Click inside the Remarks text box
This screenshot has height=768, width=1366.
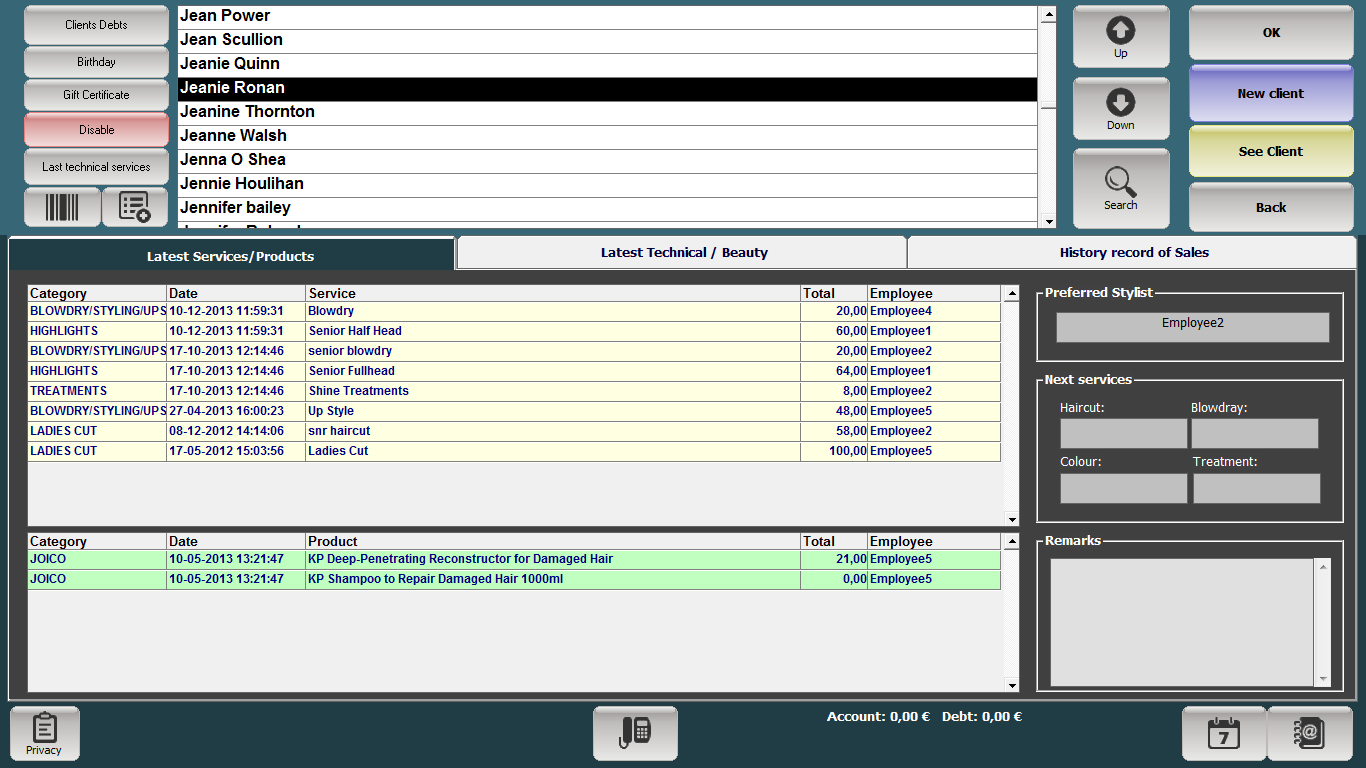point(1181,621)
